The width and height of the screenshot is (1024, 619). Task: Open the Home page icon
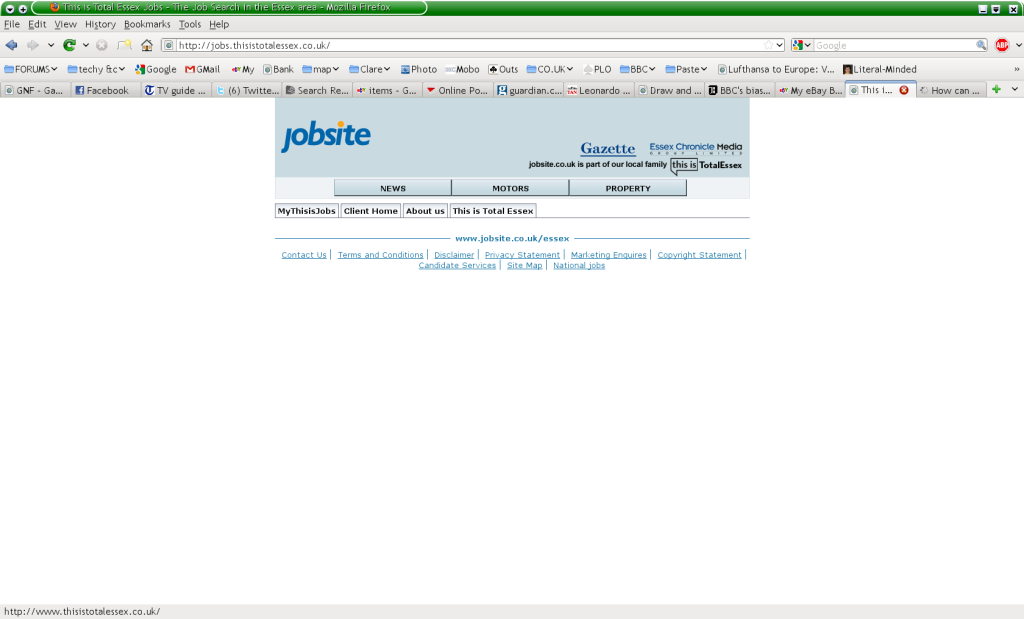147,45
